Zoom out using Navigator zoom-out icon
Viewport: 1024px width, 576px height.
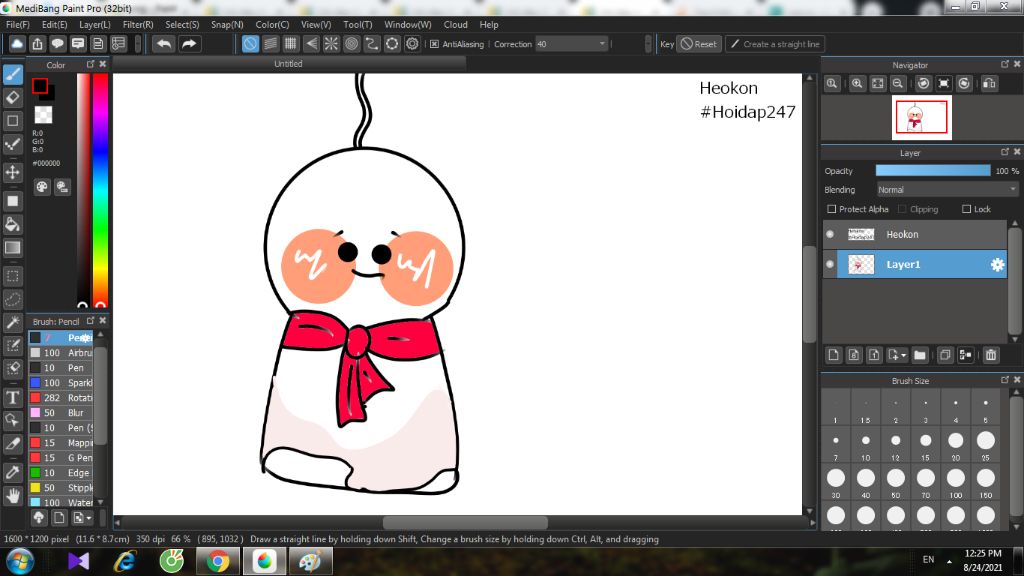[898, 84]
